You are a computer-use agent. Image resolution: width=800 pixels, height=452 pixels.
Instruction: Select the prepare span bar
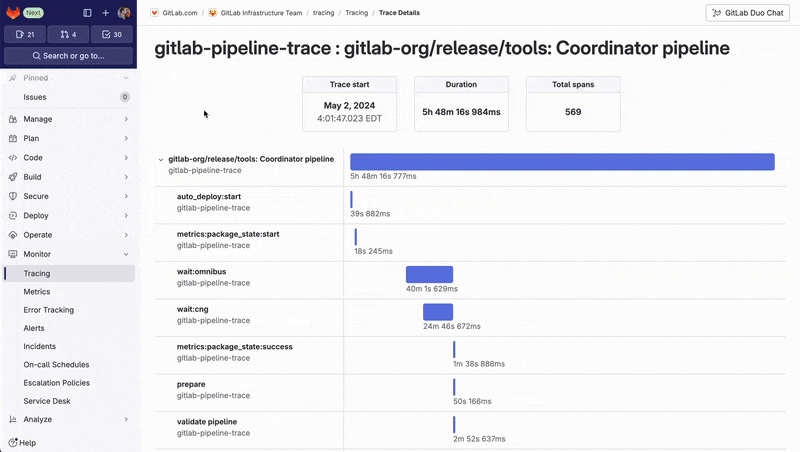pos(454,387)
